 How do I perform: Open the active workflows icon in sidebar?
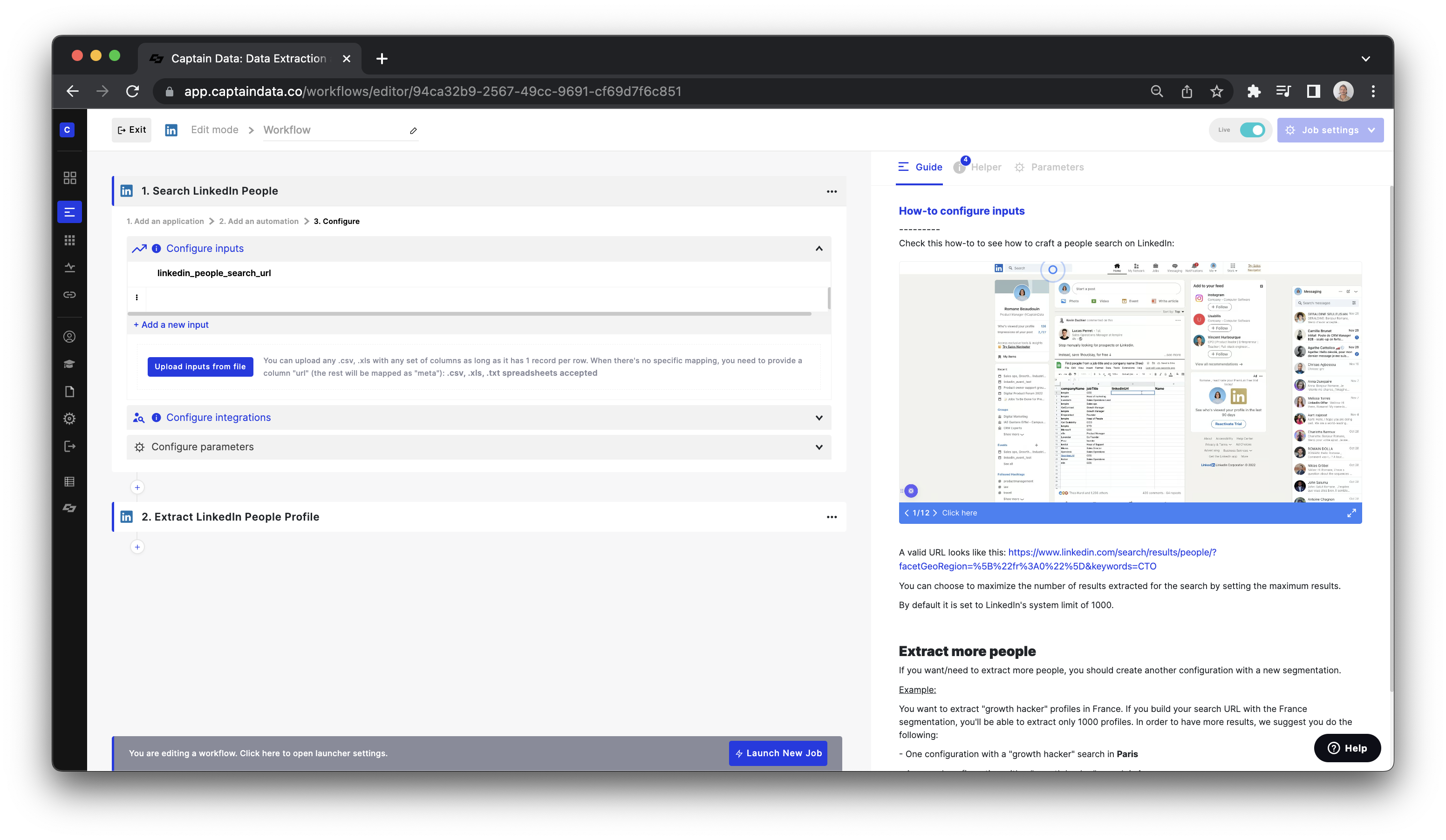pyautogui.click(x=69, y=212)
